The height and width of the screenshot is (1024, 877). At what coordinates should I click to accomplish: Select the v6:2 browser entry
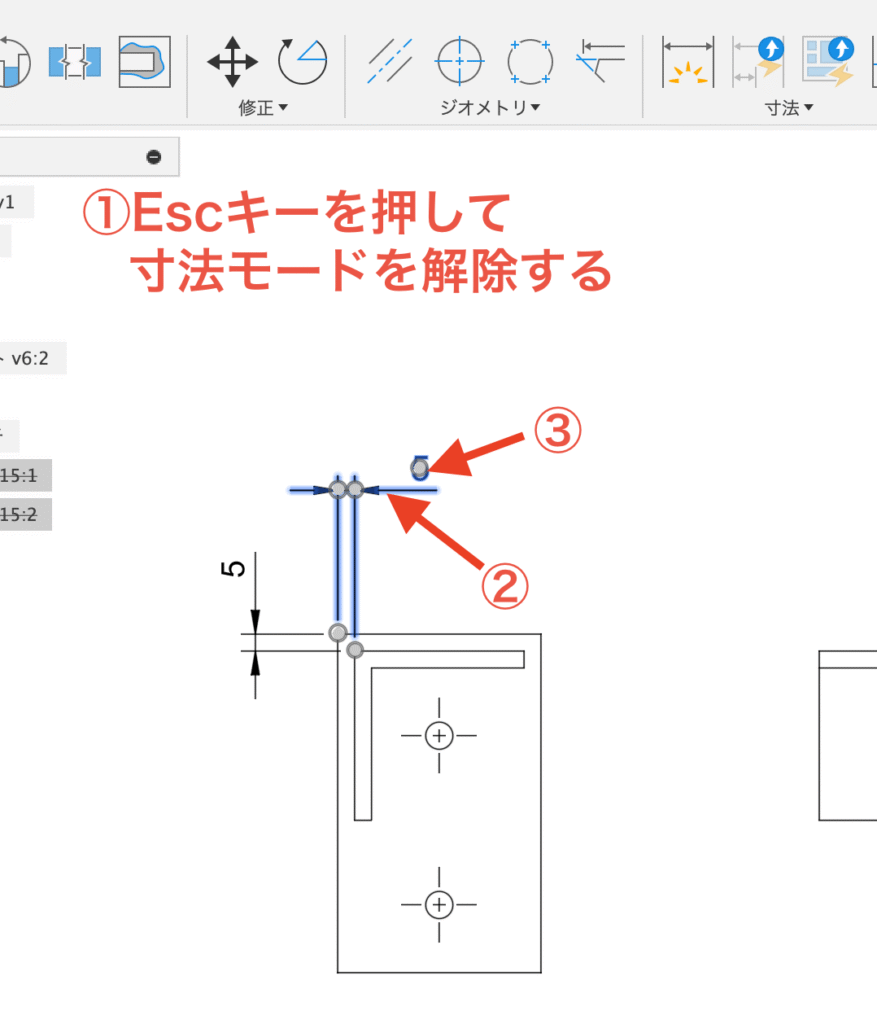pos(28,358)
